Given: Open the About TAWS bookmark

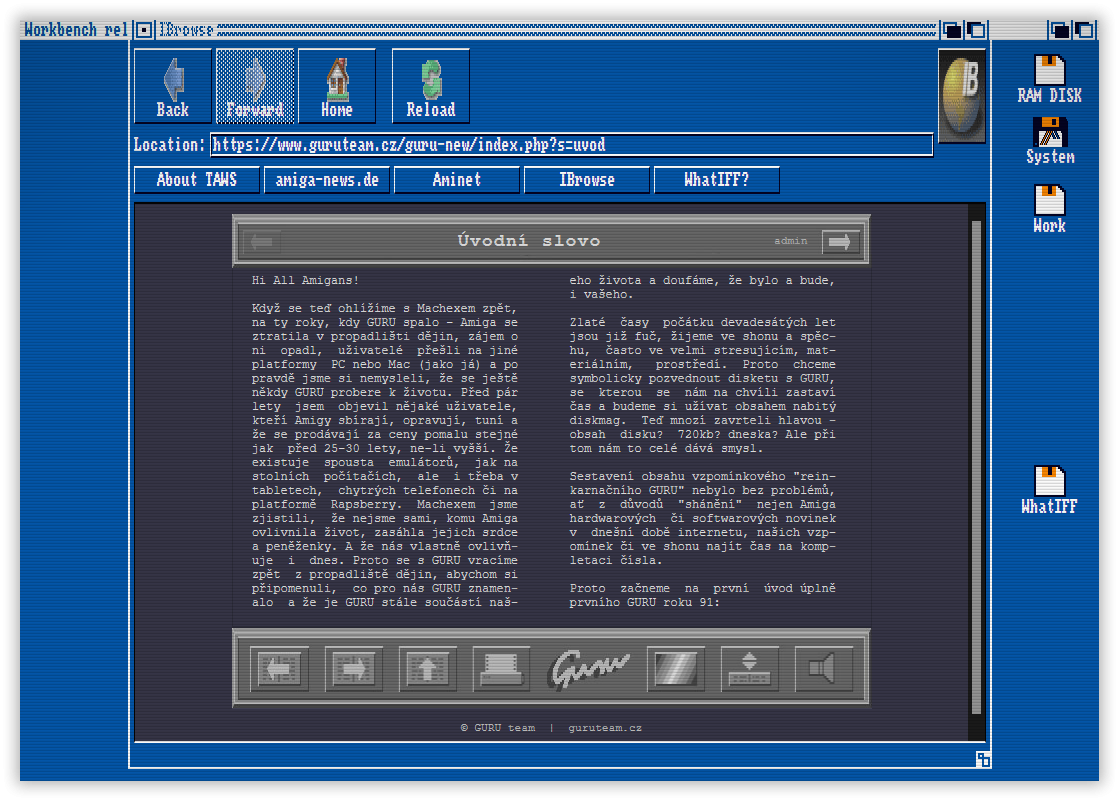Looking at the screenshot, I should click(197, 180).
